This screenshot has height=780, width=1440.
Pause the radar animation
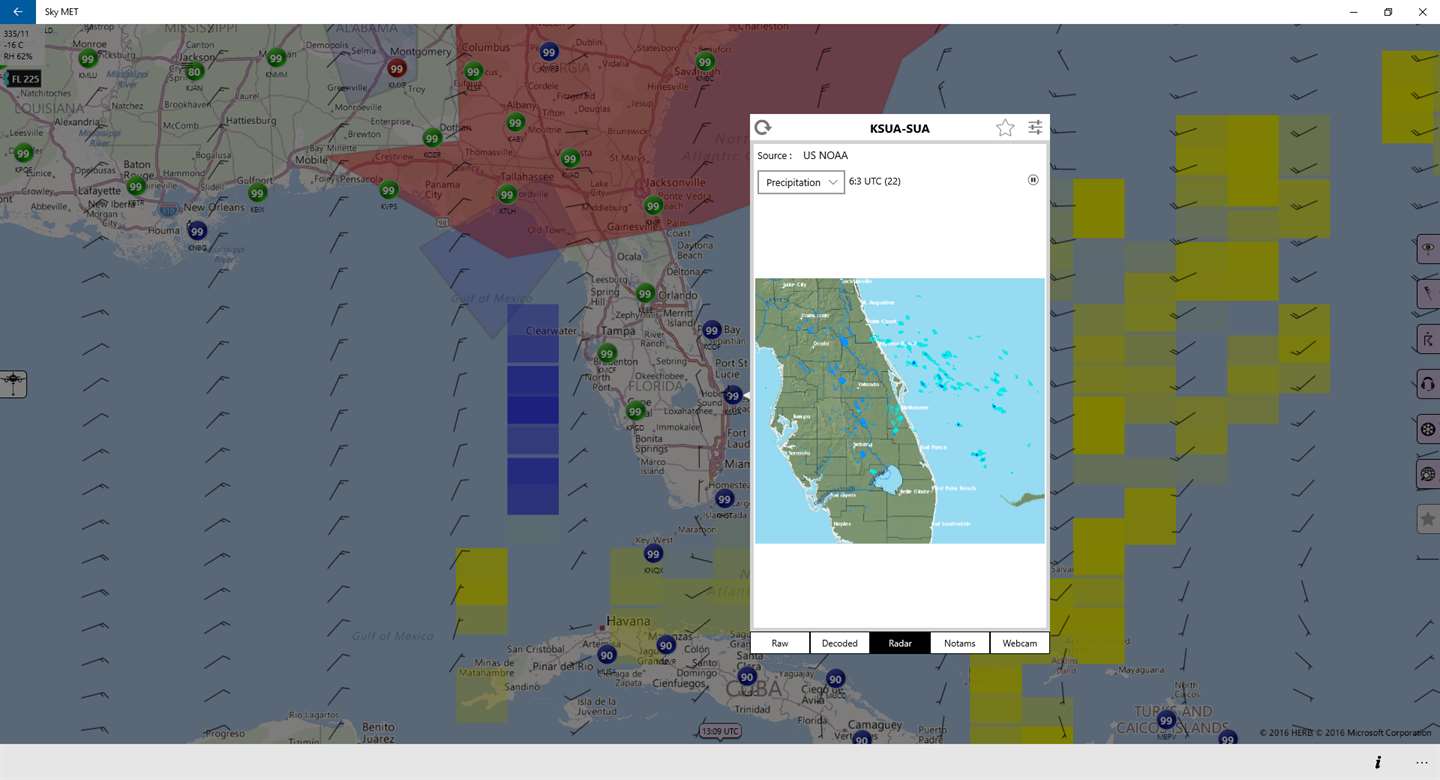[1033, 180]
